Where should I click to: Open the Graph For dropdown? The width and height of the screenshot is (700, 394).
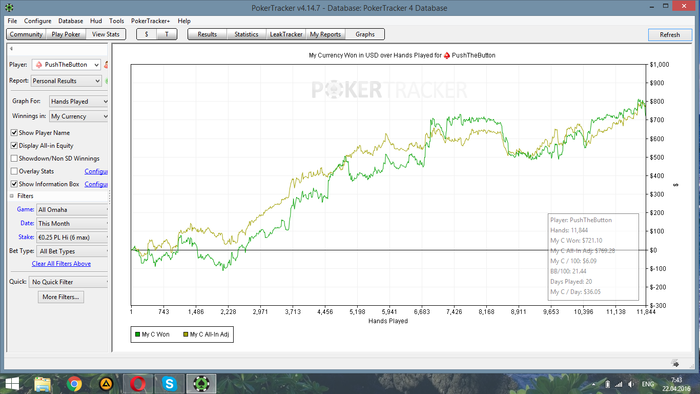[x=79, y=101]
